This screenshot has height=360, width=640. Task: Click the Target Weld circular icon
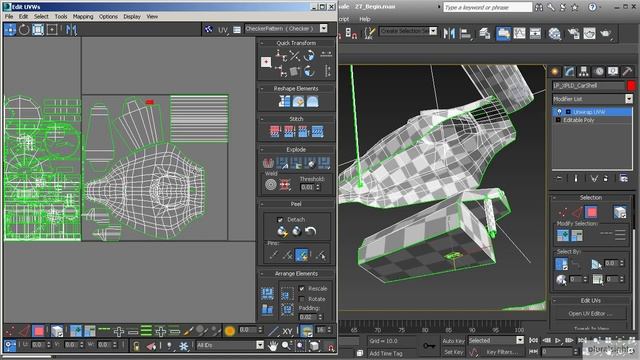coord(271,185)
